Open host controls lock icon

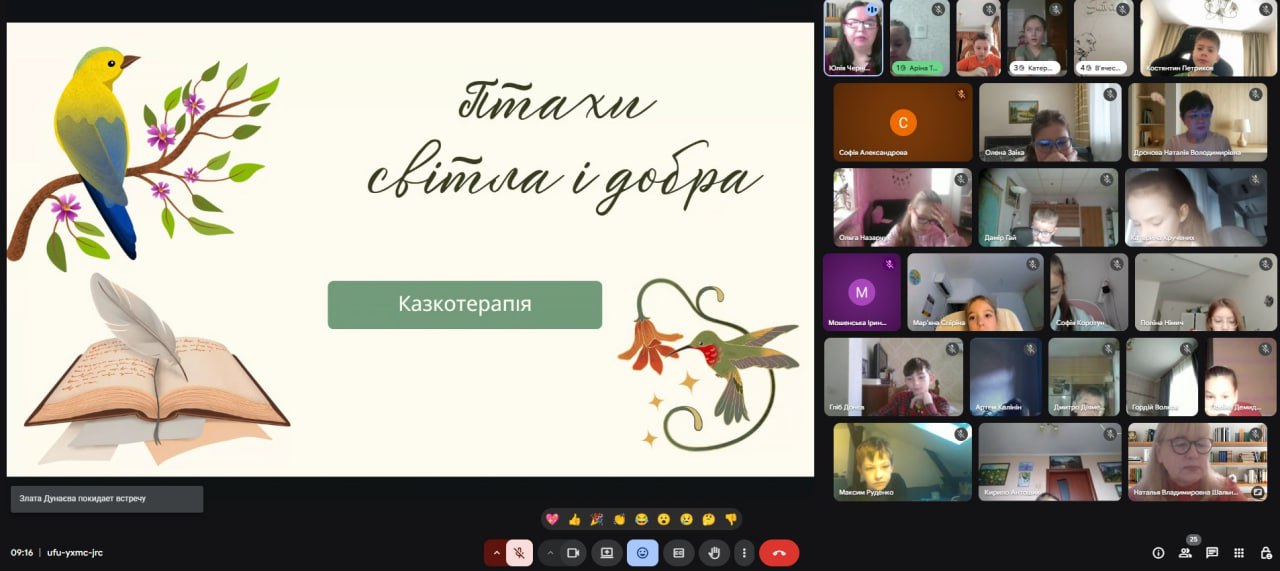click(1264, 552)
